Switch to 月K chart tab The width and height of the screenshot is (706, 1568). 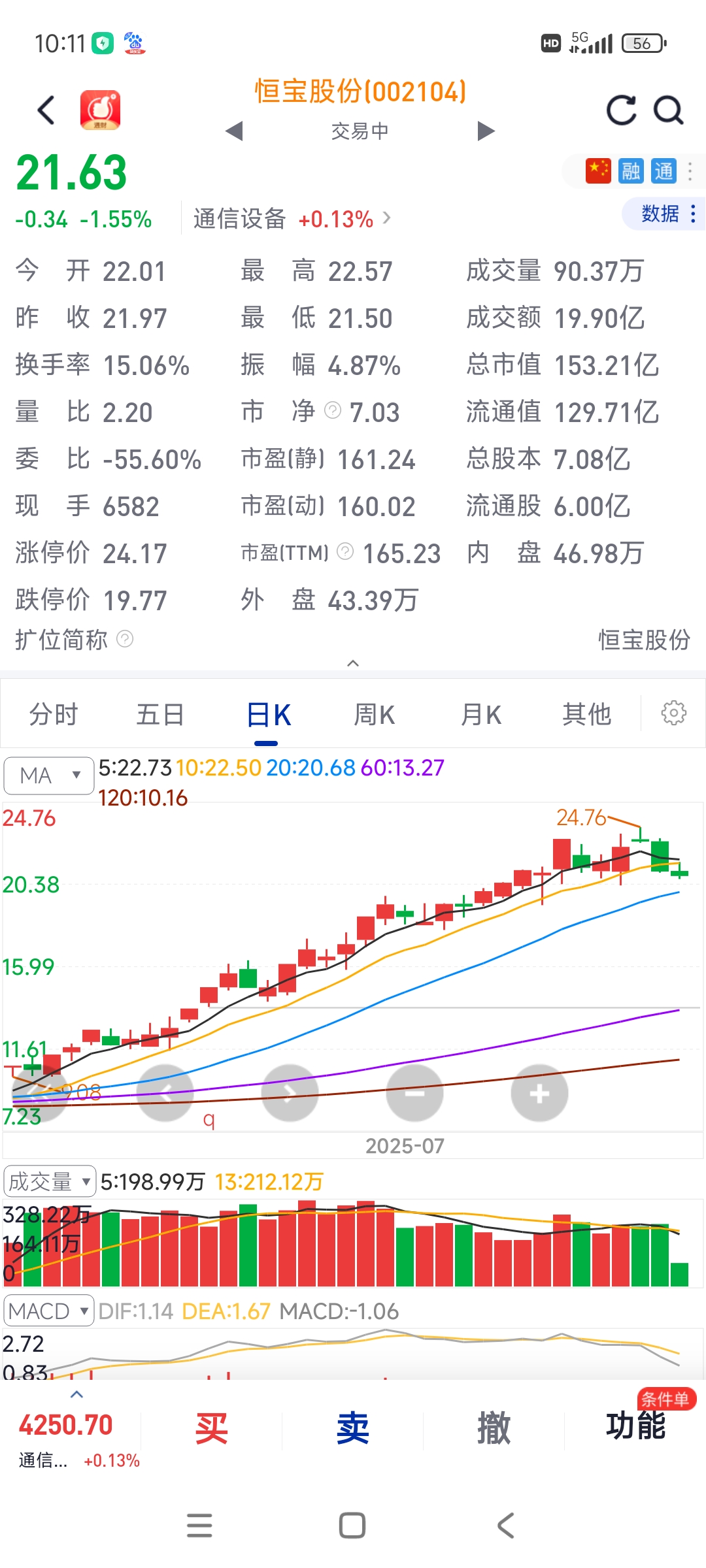coord(480,714)
